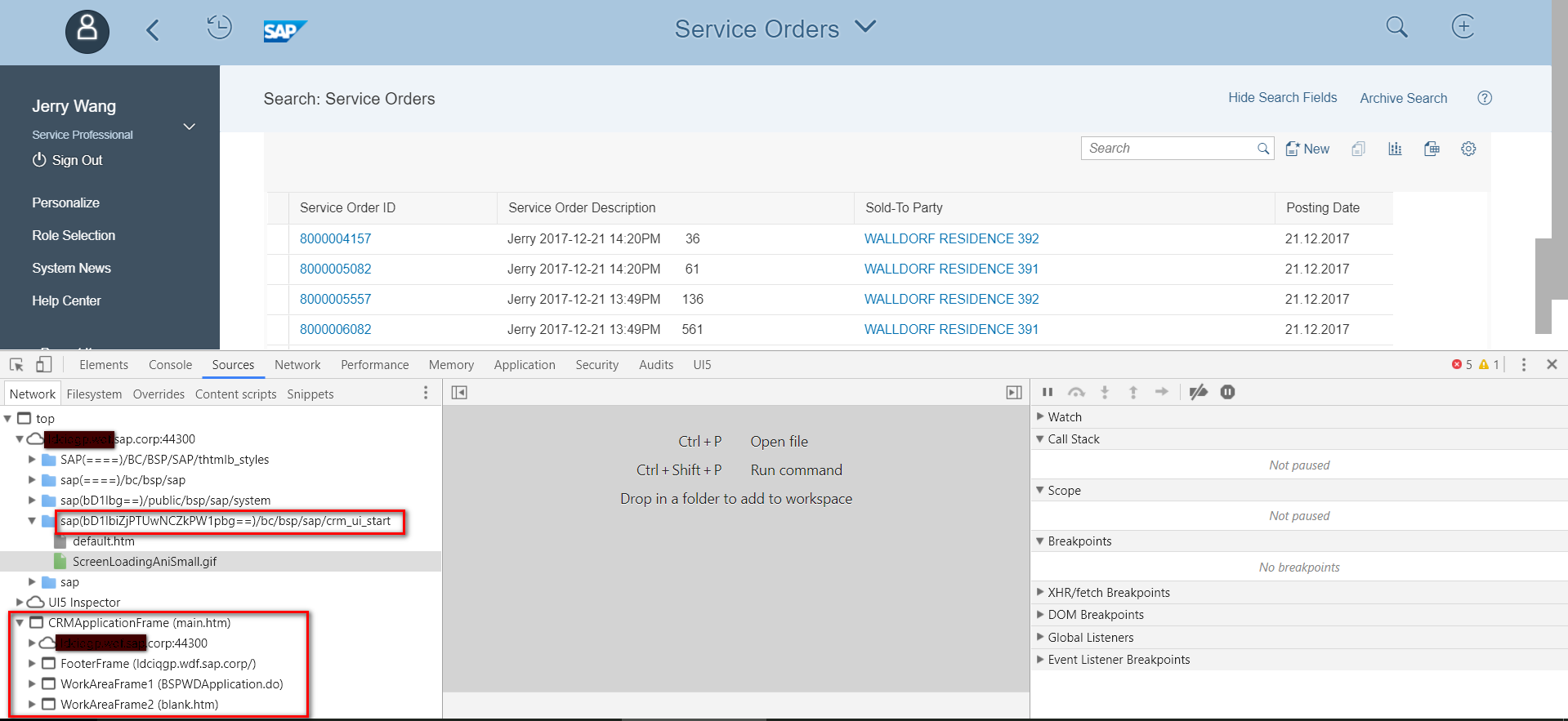Click the create plus circle icon
The width and height of the screenshot is (1568, 721).
point(1463,26)
